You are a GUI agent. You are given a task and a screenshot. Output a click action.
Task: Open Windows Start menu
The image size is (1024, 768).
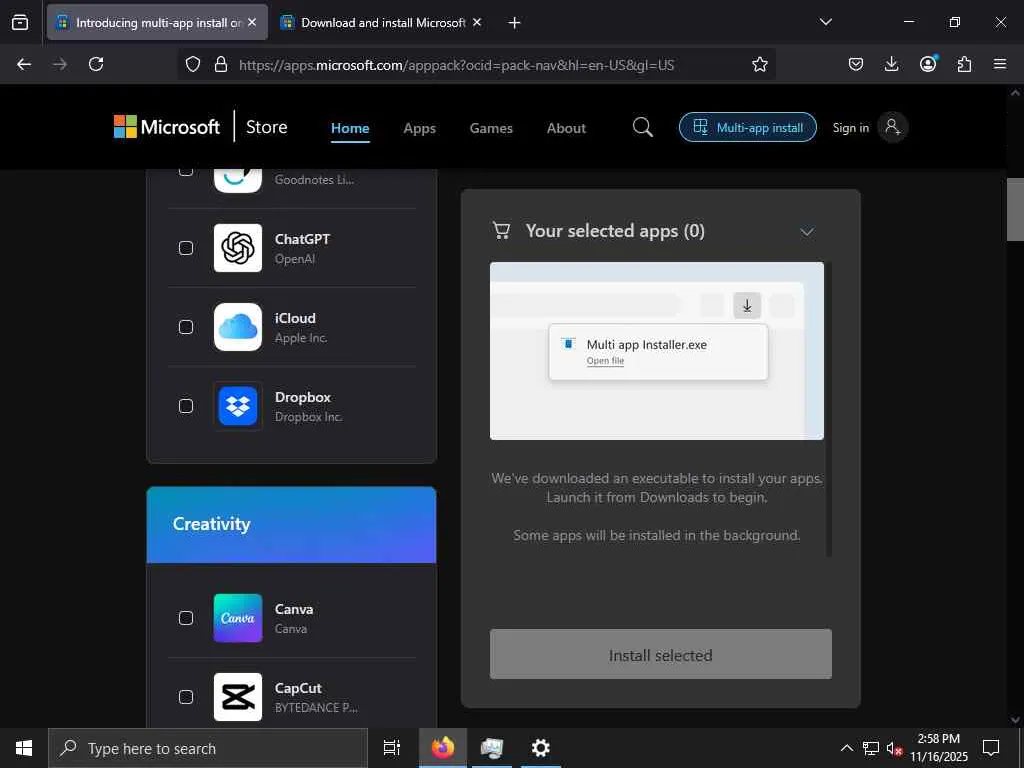pos(24,748)
